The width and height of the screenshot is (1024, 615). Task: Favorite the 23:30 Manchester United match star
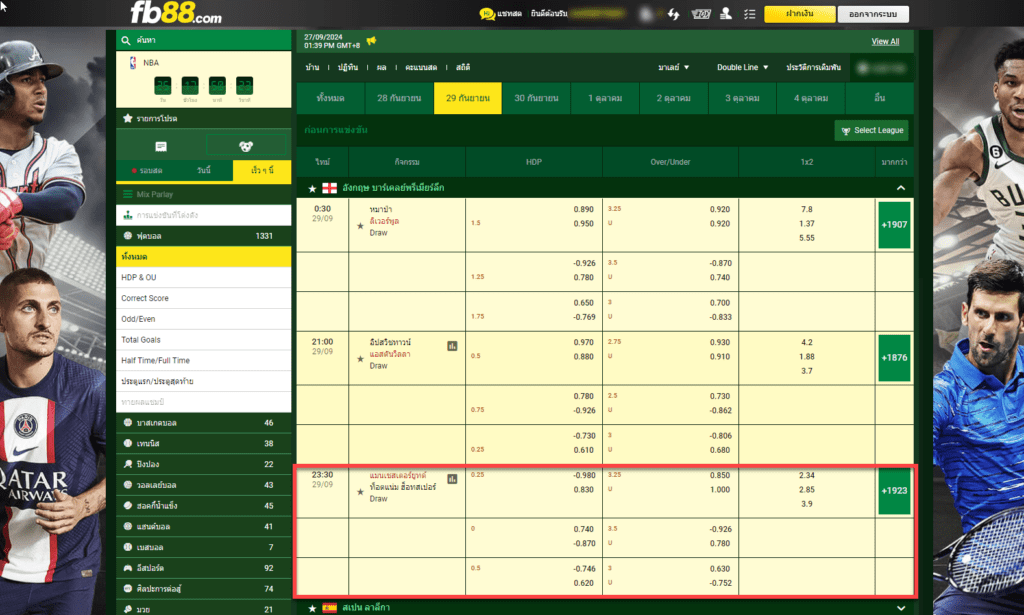pyautogui.click(x=360, y=492)
